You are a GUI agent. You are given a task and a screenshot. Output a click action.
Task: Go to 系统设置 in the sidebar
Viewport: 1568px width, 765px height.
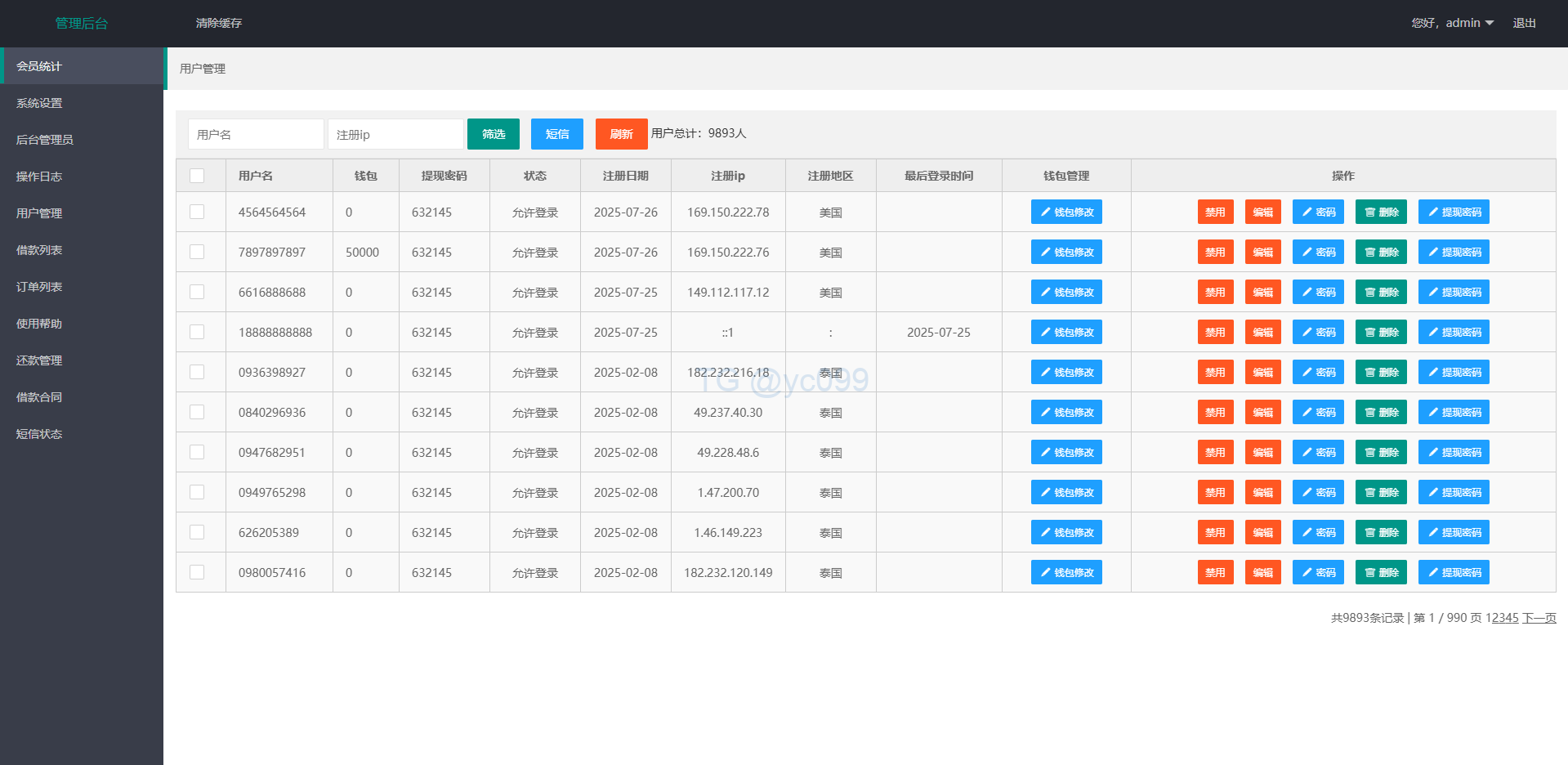pyautogui.click(x=39, y=103)
